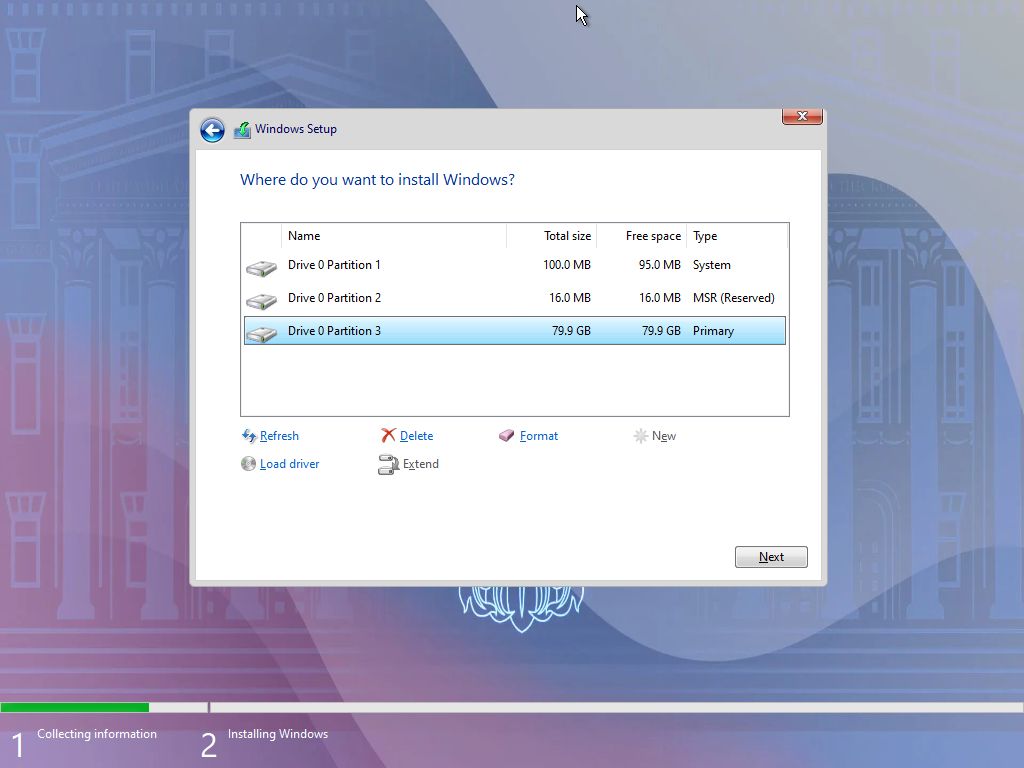Click the MSR (Reserved) type cell
Viewport: 1024px width, 768px height.
[733, 298]
